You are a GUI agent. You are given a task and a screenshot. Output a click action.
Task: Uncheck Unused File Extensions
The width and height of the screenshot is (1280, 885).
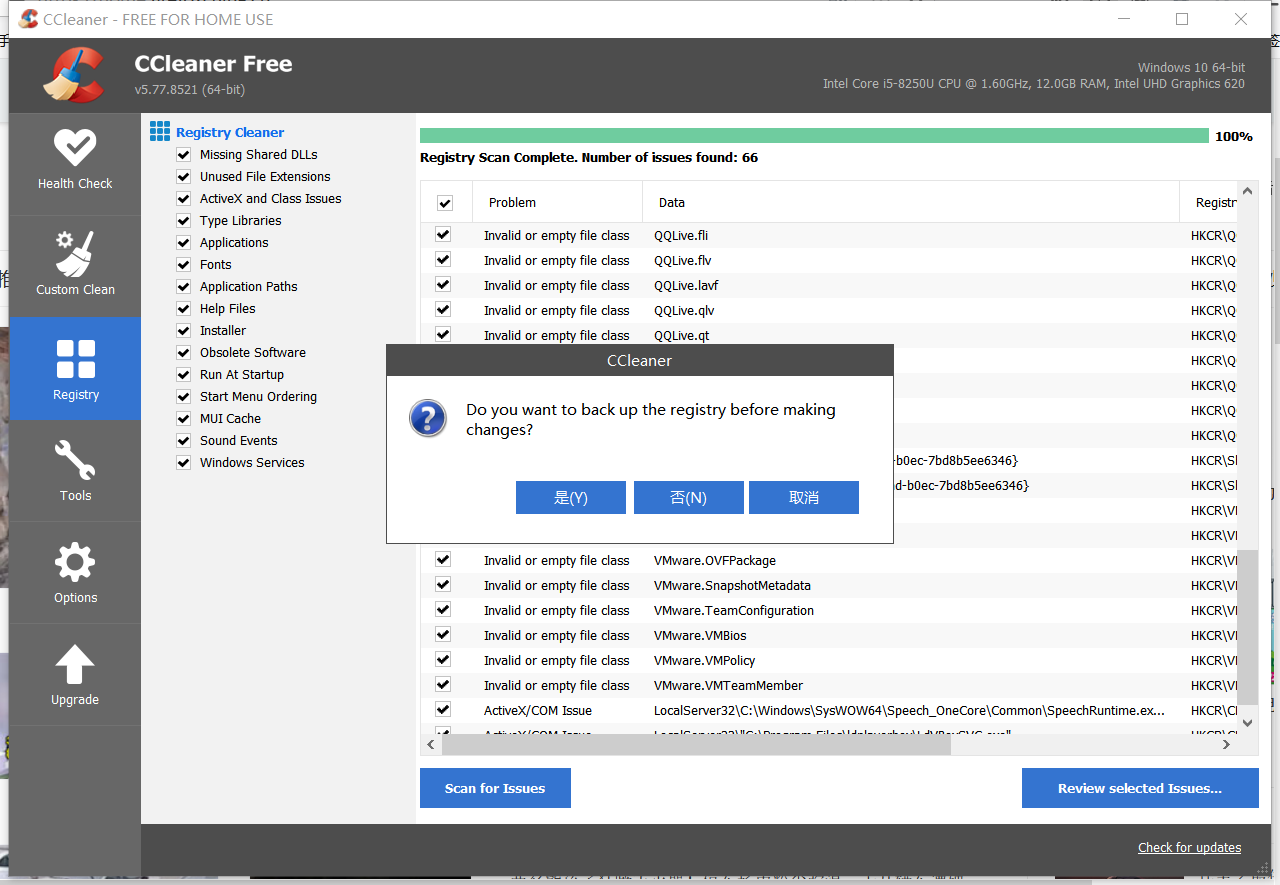(x=183, y=177)
